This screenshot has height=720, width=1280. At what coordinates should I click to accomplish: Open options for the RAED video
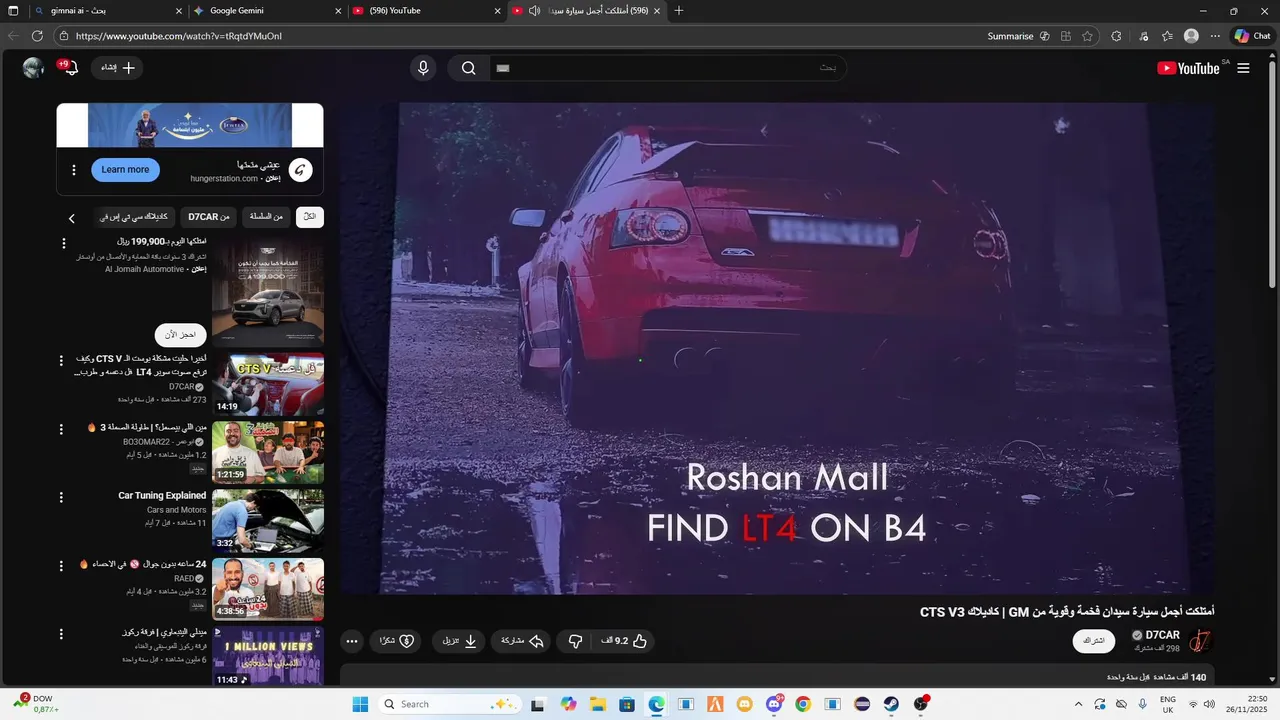click(61, 565)
